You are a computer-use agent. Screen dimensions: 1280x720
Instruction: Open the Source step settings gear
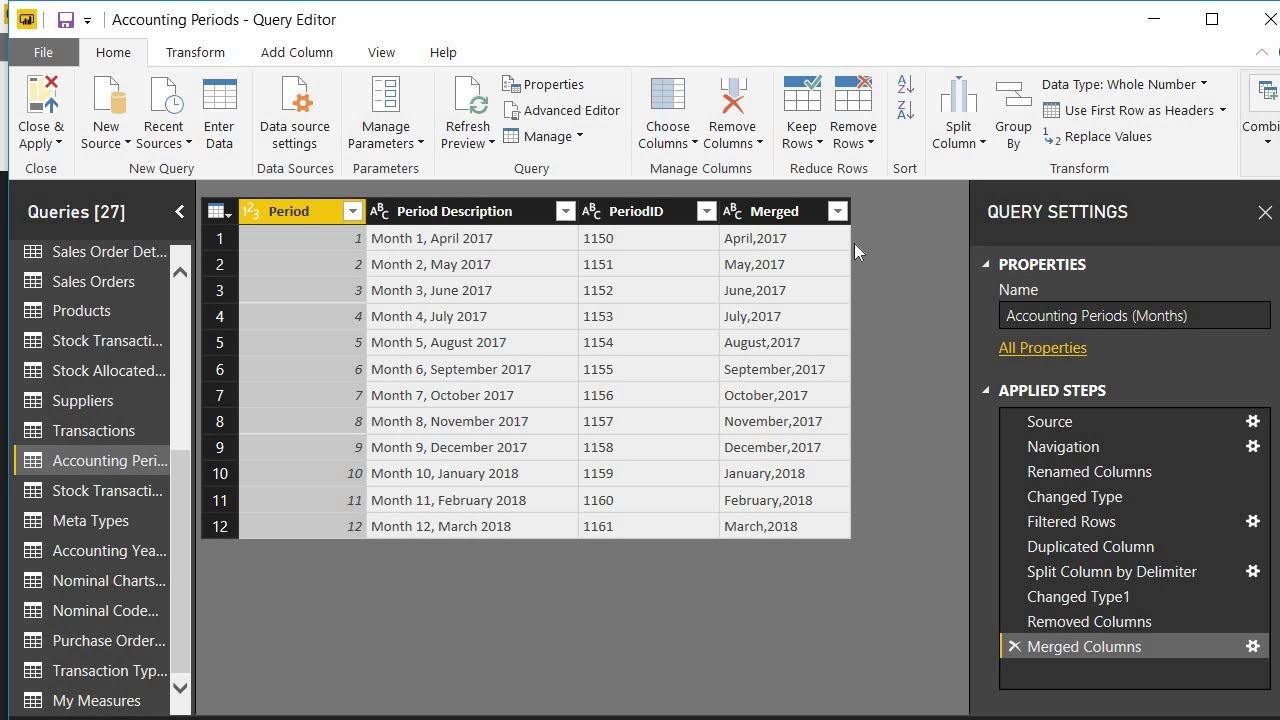[1252, 421]
